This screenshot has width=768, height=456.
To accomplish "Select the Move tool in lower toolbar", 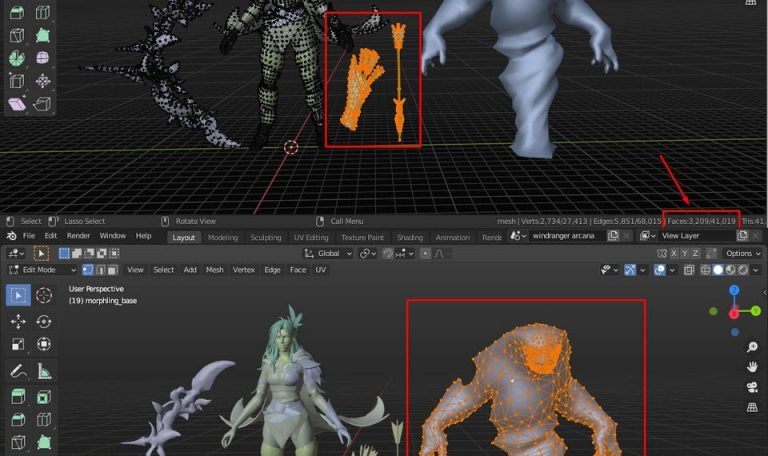I will point(18,321).
